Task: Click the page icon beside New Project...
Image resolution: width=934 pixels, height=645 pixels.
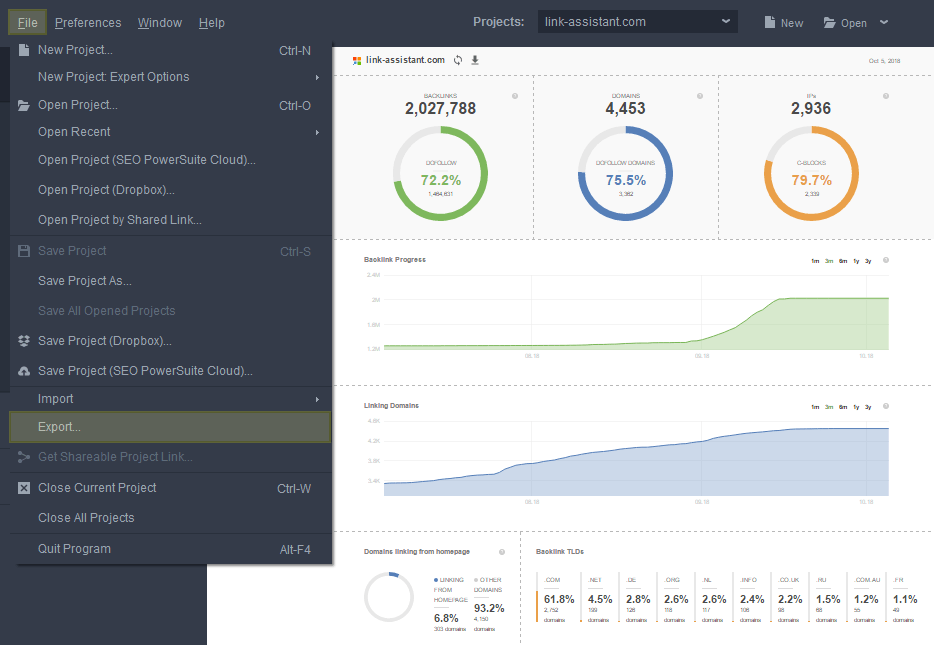Action: coord(24,50)
